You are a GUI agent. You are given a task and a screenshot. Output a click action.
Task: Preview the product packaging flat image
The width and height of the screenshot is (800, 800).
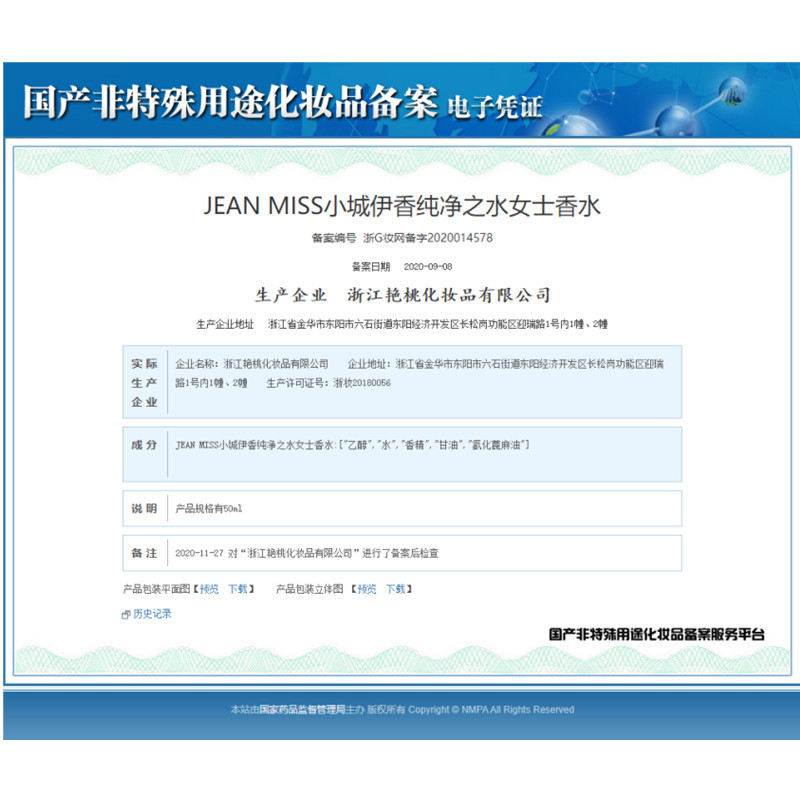[x=209, y=589]
